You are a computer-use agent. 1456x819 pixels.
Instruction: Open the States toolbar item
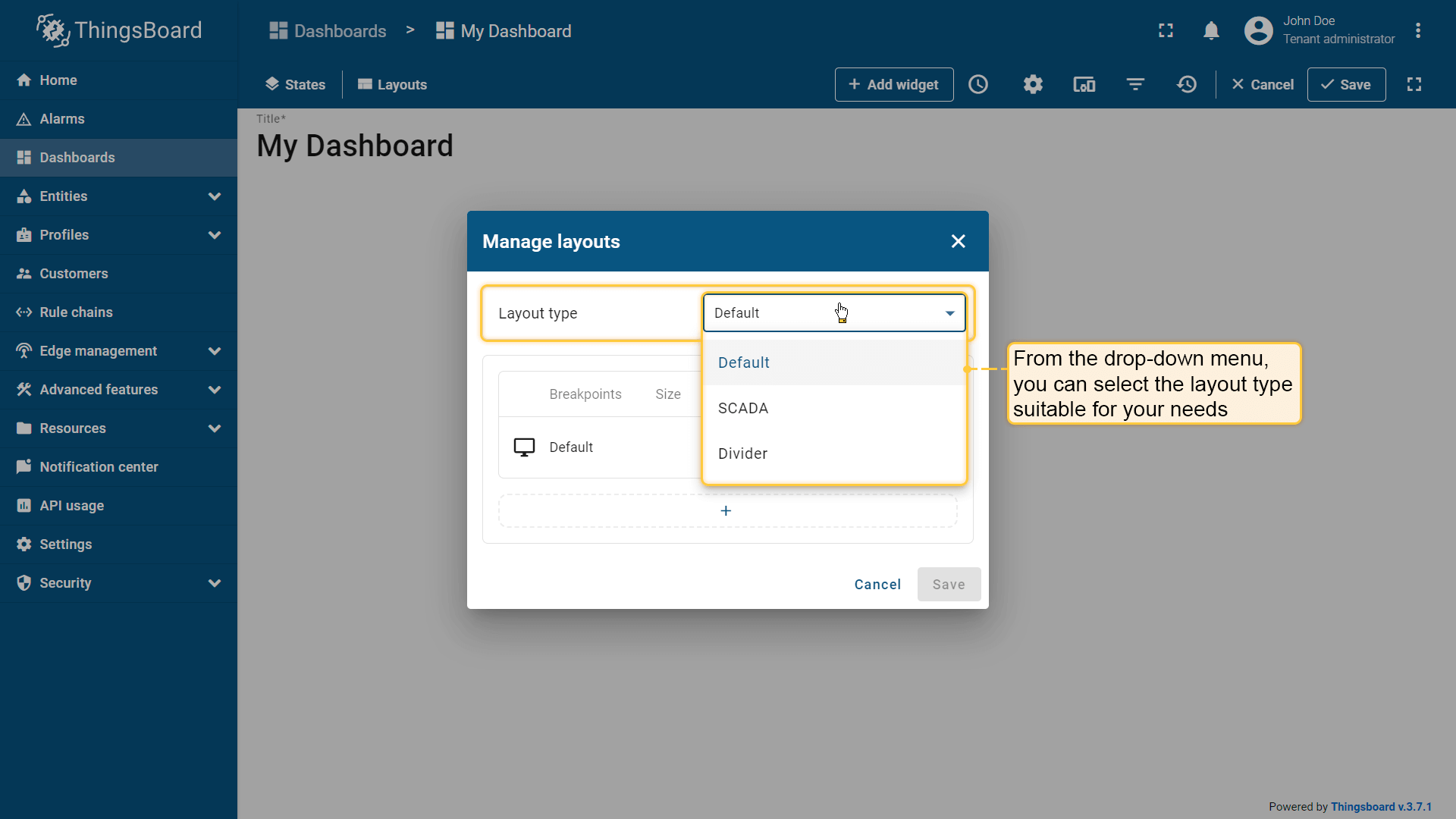(x=295, y=84)
